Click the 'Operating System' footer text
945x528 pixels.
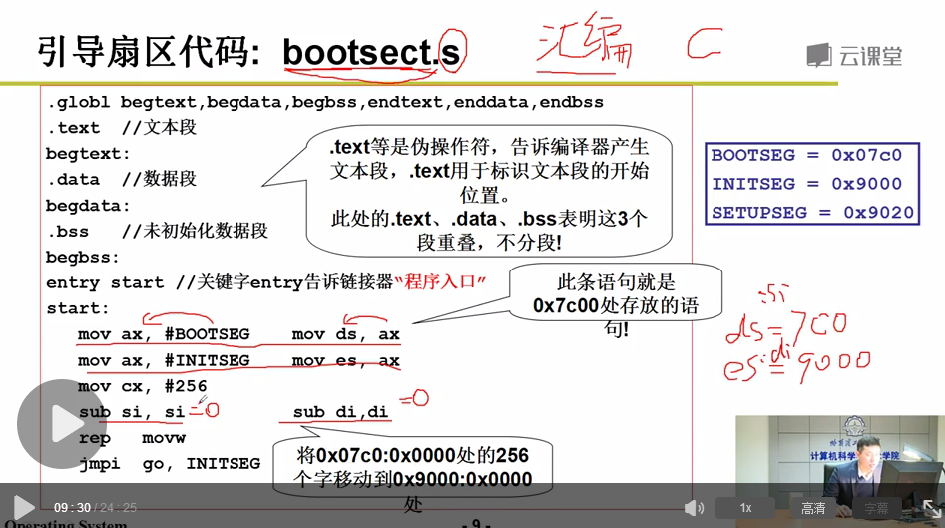click(x=66, y=524)
